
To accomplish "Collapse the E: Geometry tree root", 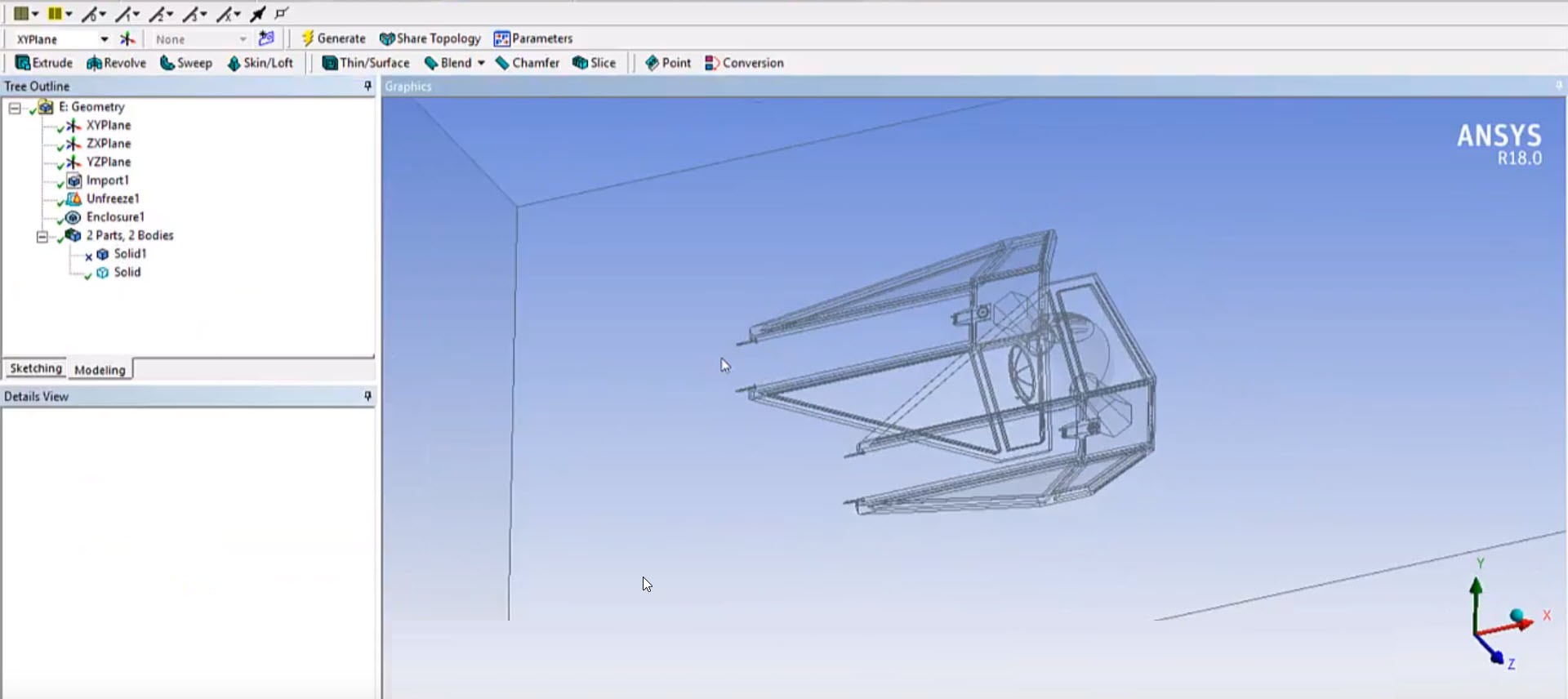I will click(15, 107).
